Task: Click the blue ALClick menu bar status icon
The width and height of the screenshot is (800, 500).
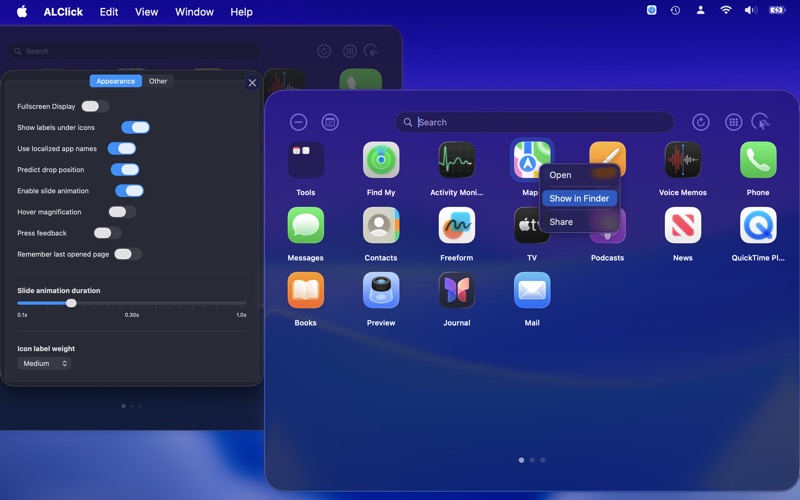Action: [652, 10]
